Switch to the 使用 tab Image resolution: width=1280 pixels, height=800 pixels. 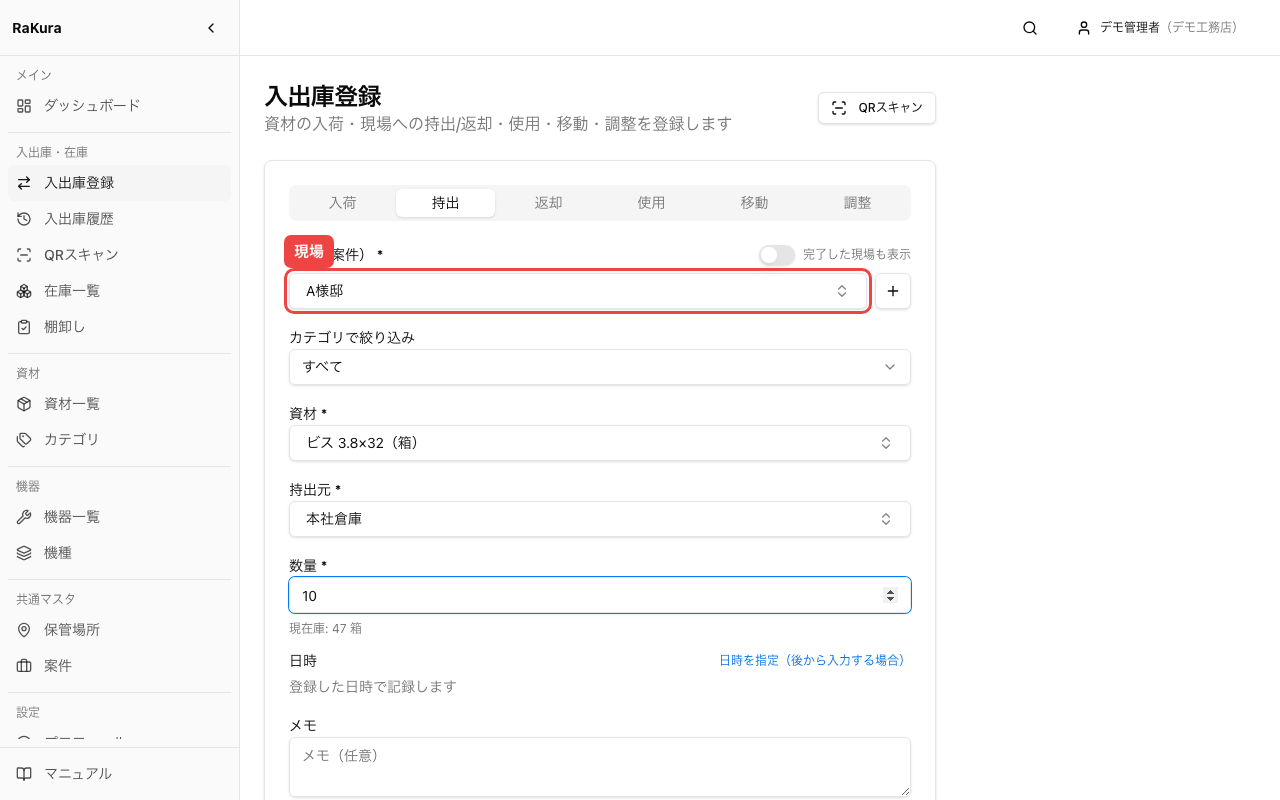651,203
